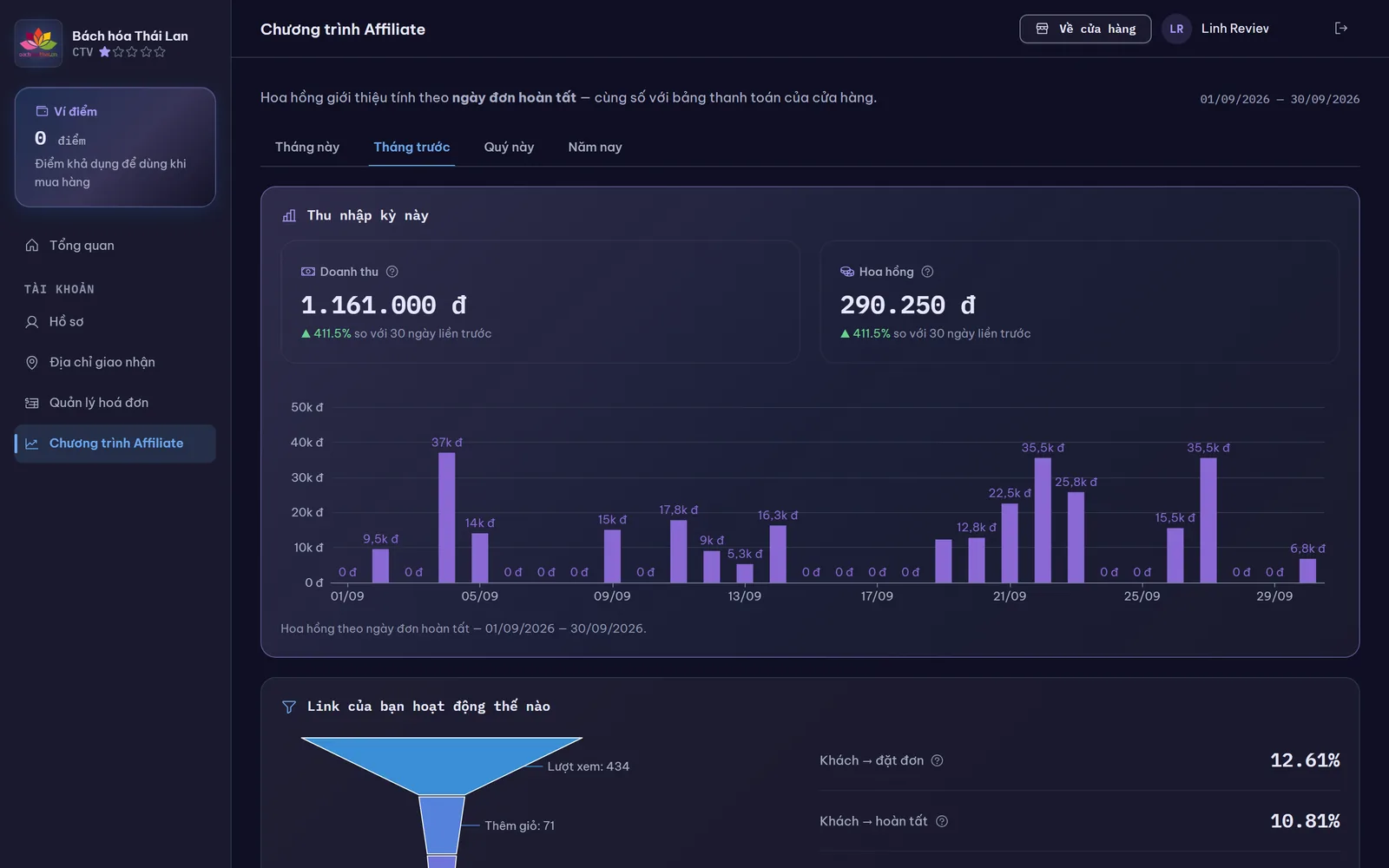Click the person icon next to Hồ sơ
The width and height of the screenshot is (1389, 868).
coord(32,322)
